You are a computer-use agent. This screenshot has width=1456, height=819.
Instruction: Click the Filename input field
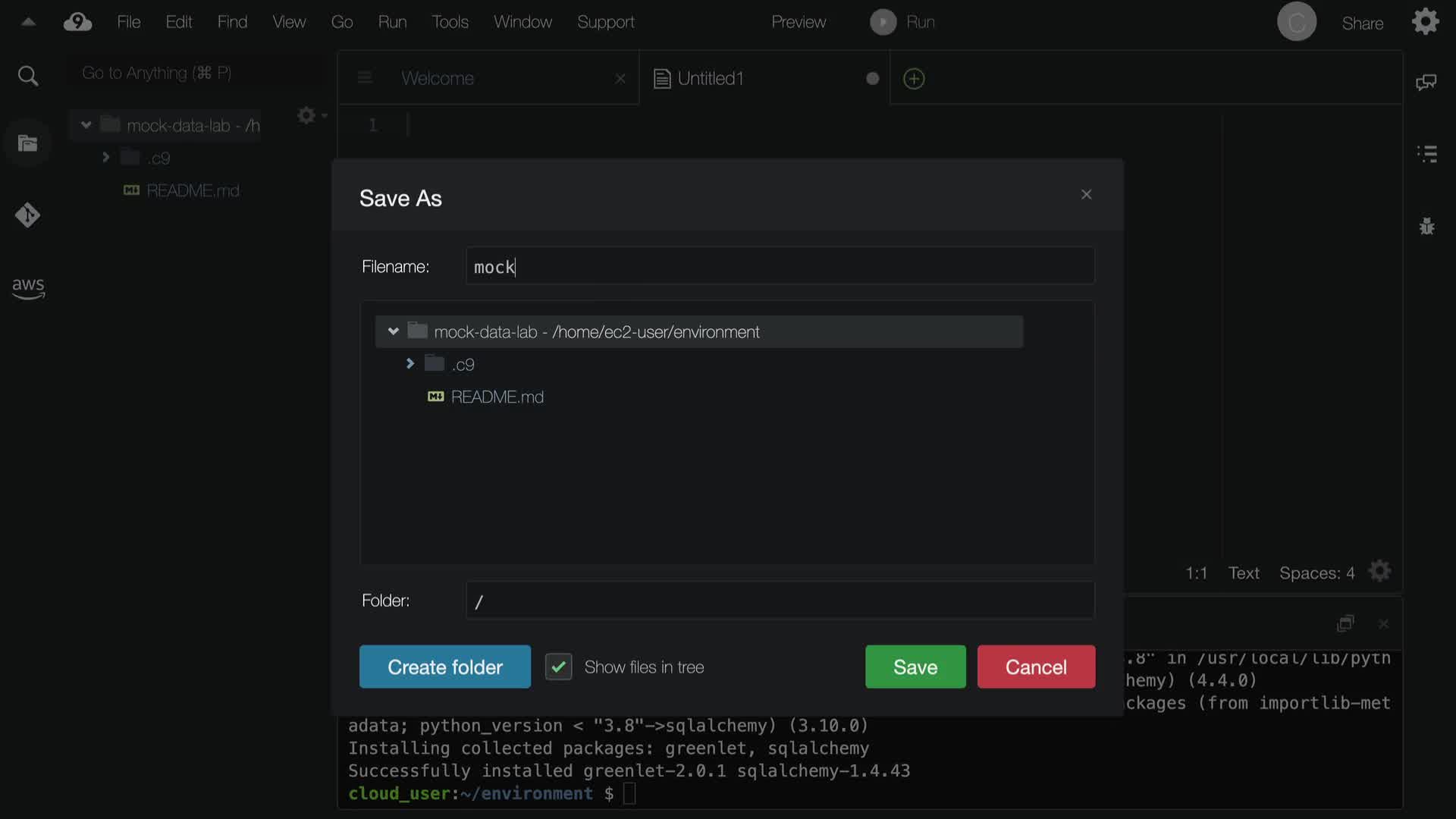point(780,266)
